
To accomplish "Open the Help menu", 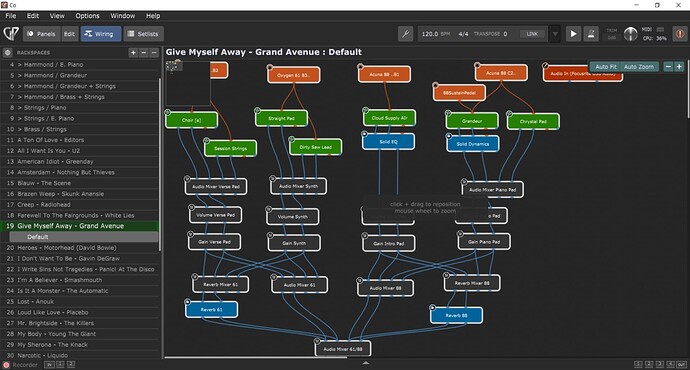I will 153,16.
